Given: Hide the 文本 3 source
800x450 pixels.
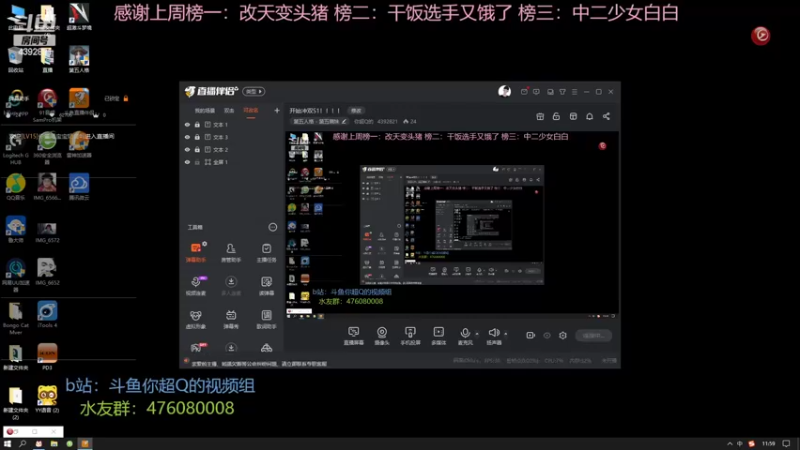Looking at the screenshot, I should [187, 137].
